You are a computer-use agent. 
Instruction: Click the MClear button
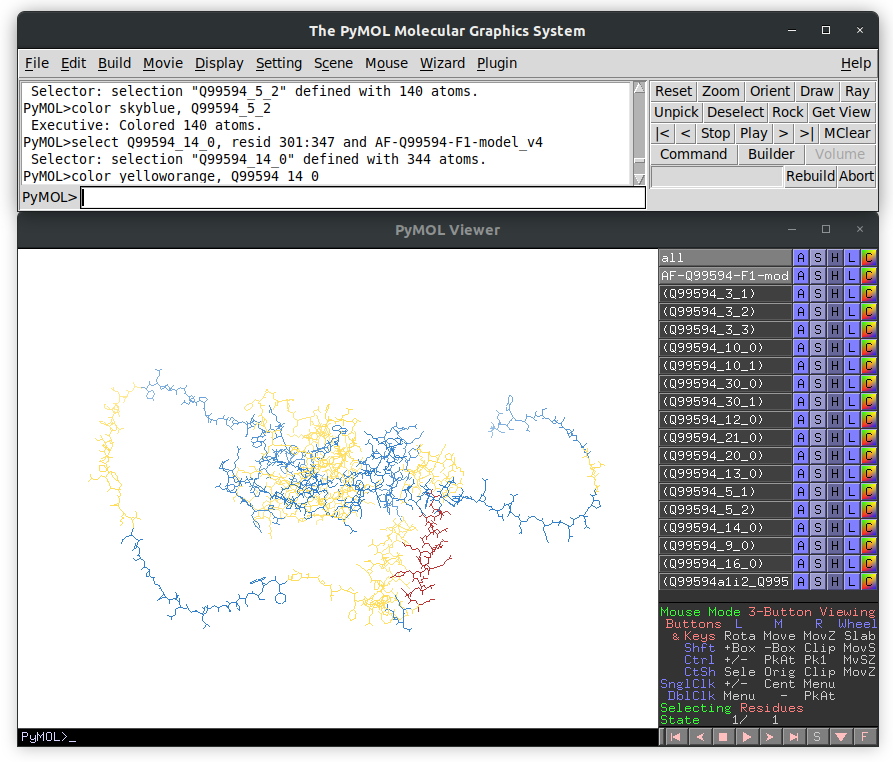[847, 133]
